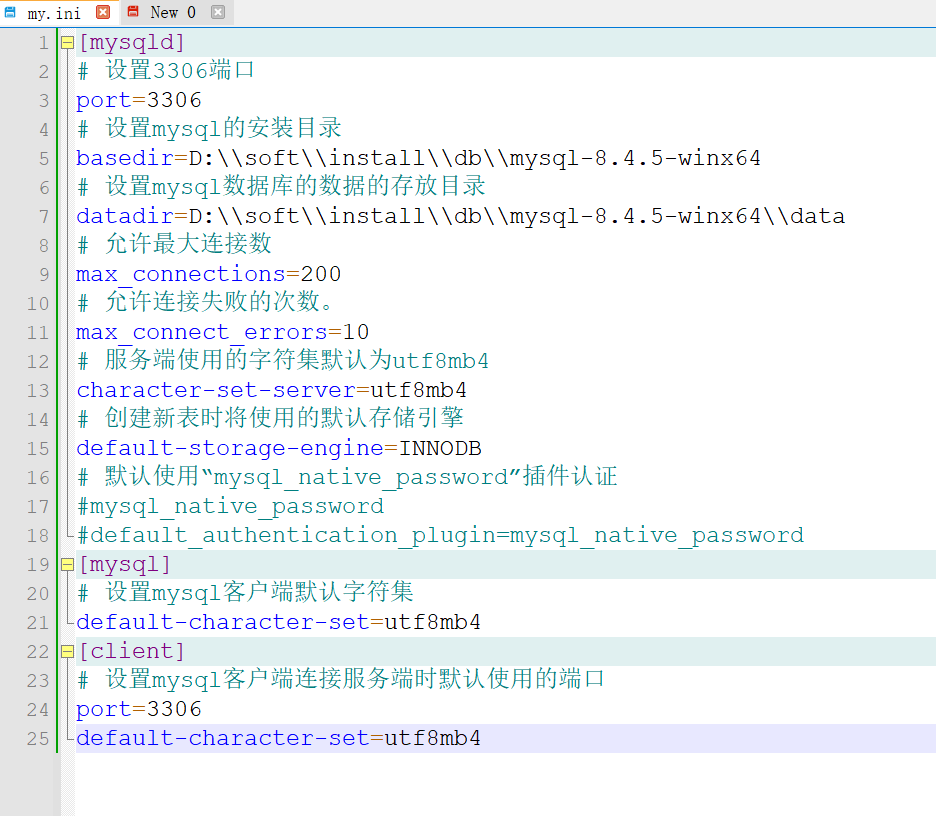Click the basedir path line
Image resolution: width=936 pixels, height=816 pixels.
click(x=418, y=158)
